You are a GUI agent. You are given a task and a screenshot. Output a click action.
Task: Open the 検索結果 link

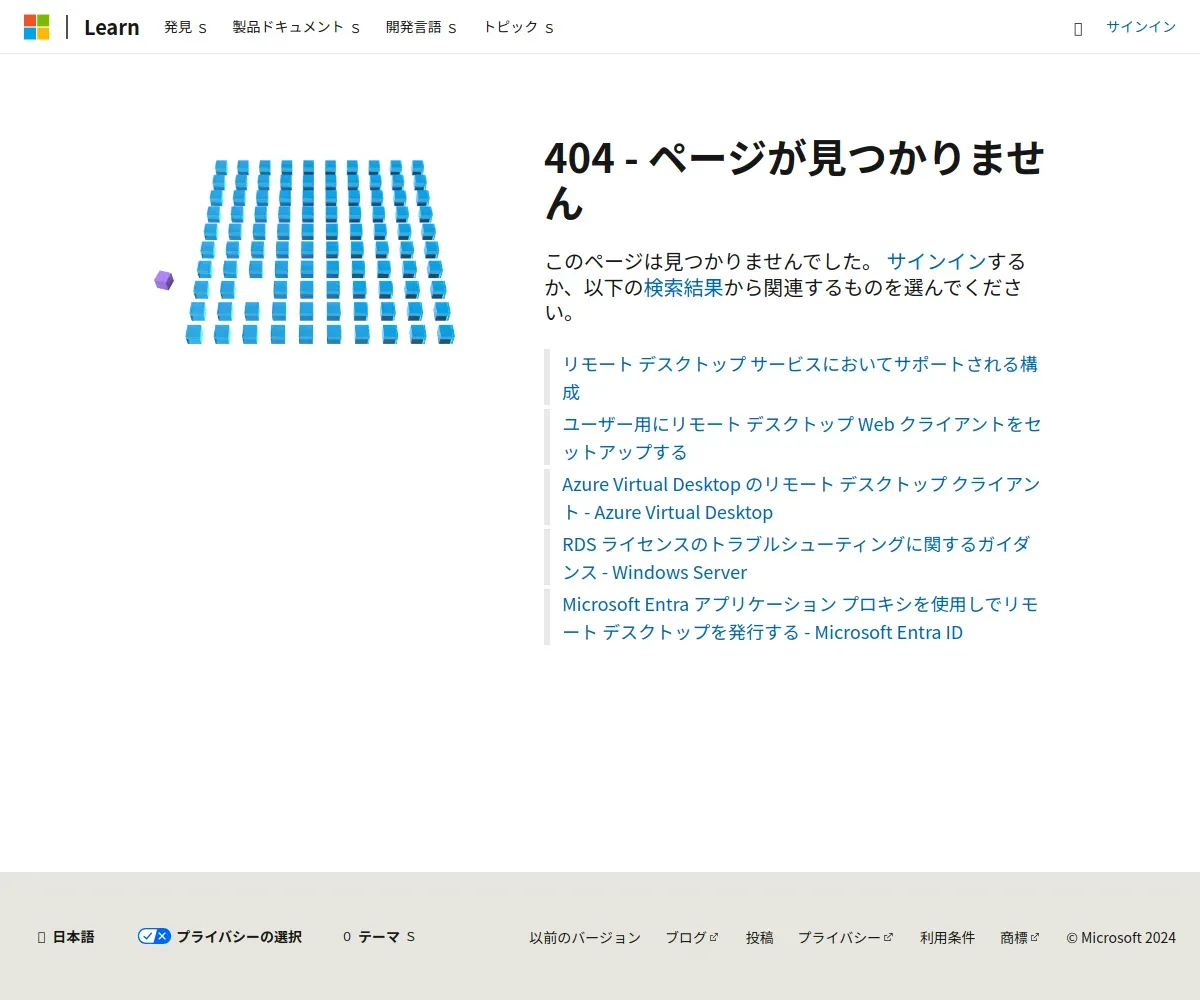point(683,288)
